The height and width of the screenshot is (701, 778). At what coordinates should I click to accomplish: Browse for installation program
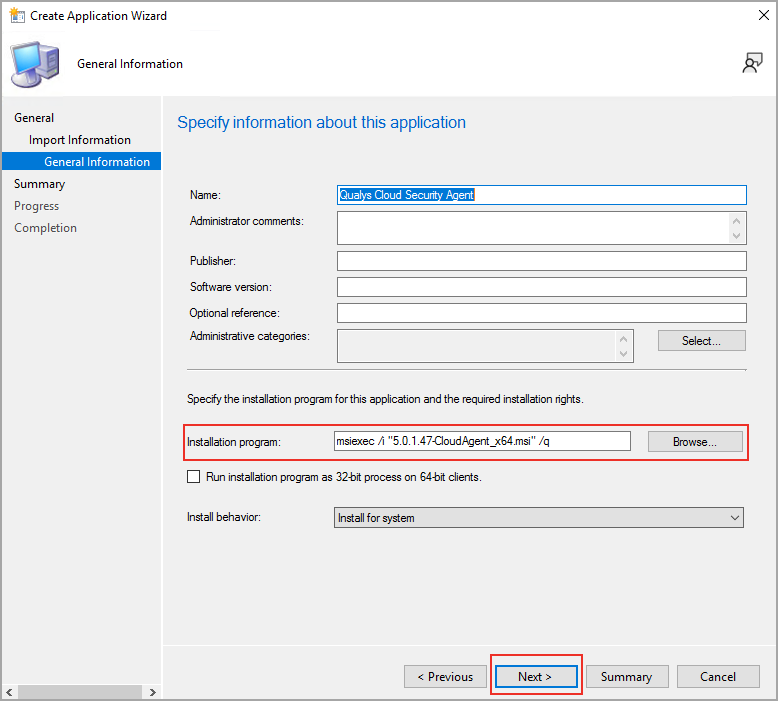695,442
